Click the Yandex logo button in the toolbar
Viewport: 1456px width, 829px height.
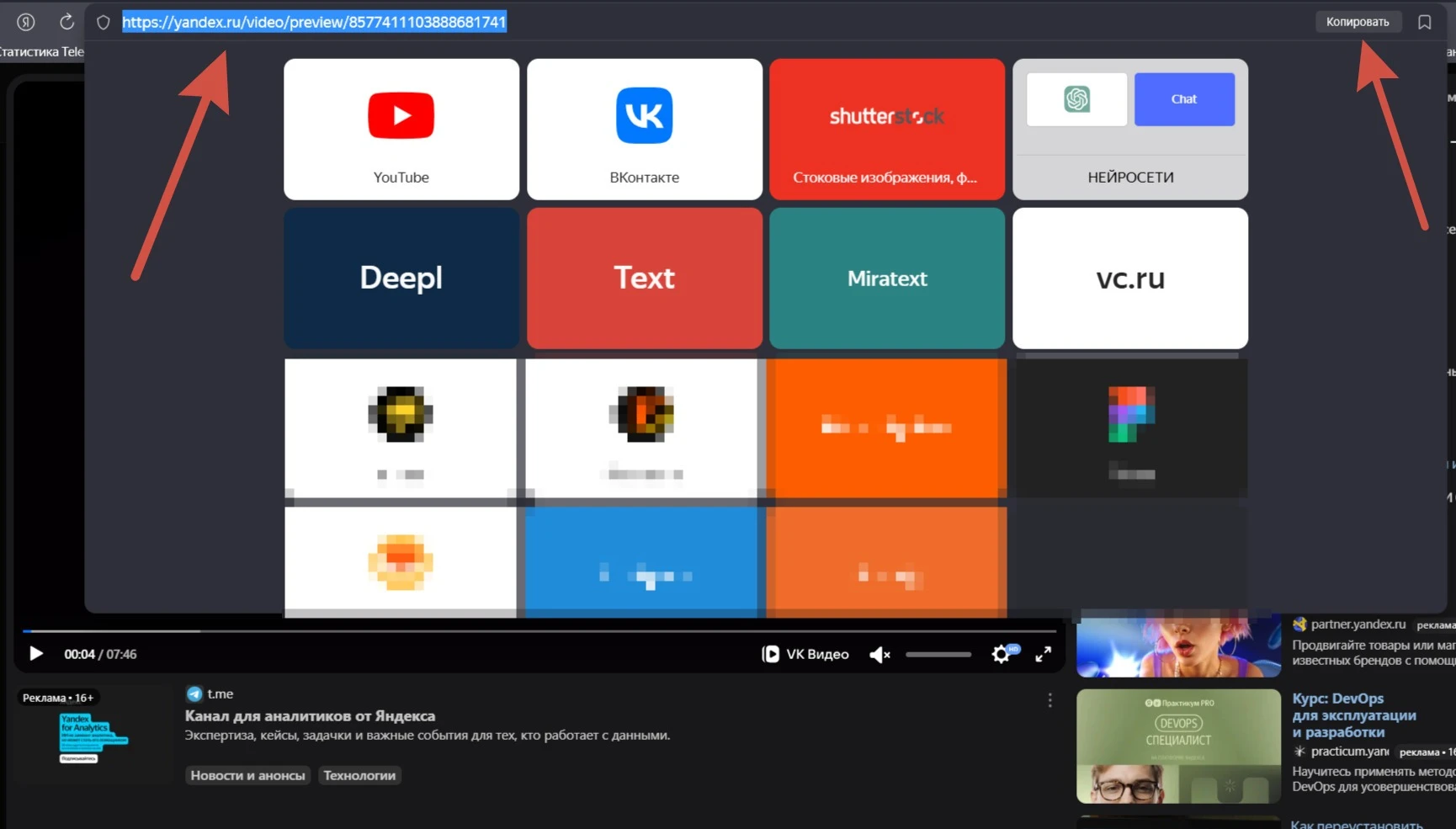point(26,22)
